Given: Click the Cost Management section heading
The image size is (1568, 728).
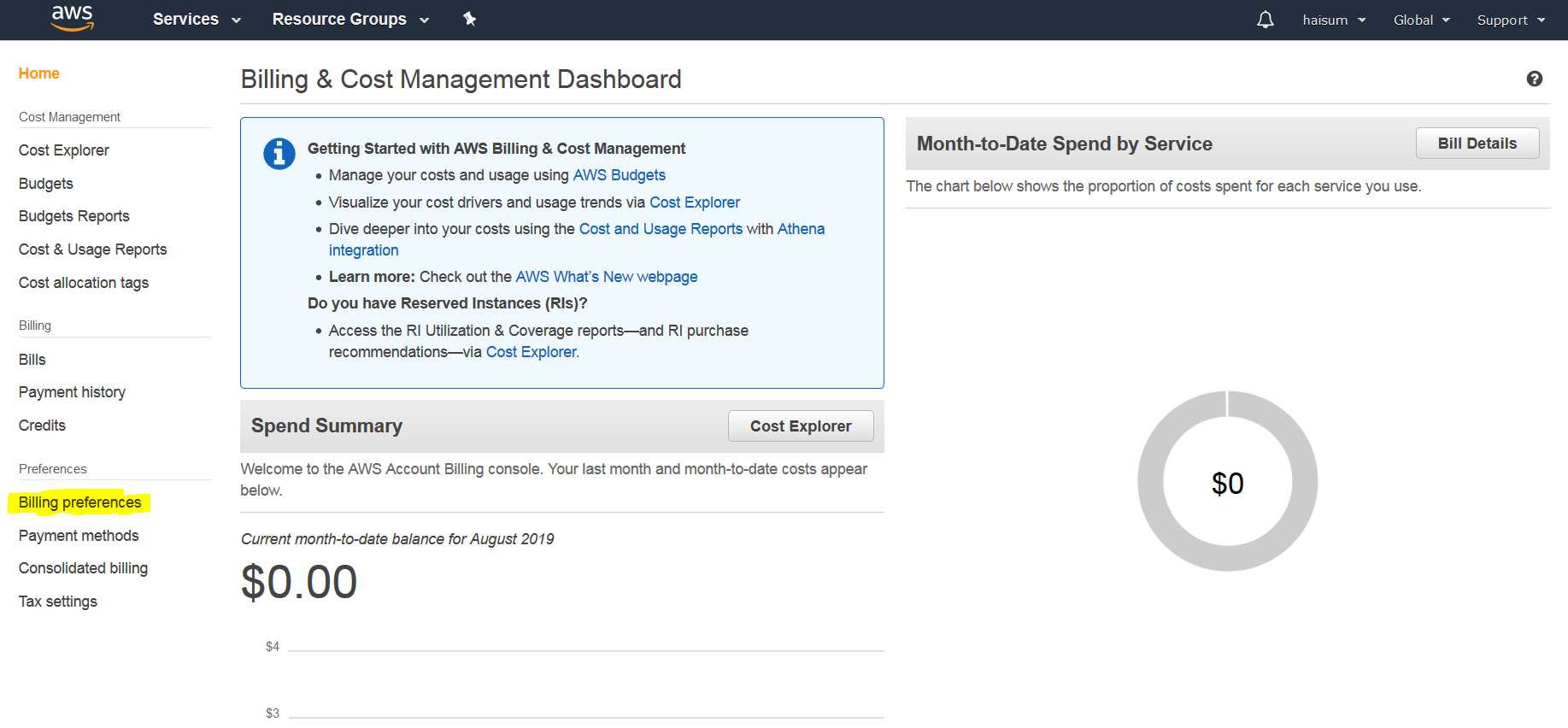Looking at the screenshot, I should point(69,117).
